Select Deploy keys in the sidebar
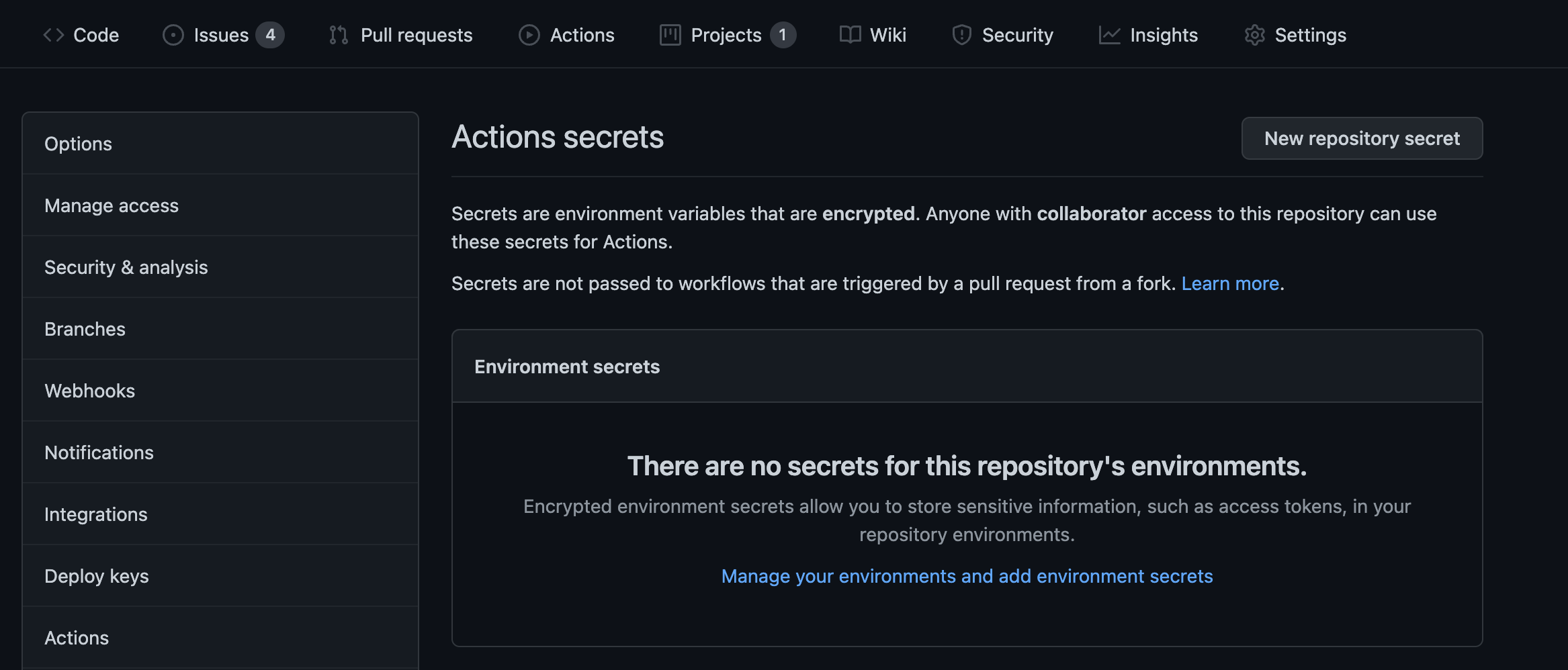The image size is (1568, 670). [x=97, y=575]
